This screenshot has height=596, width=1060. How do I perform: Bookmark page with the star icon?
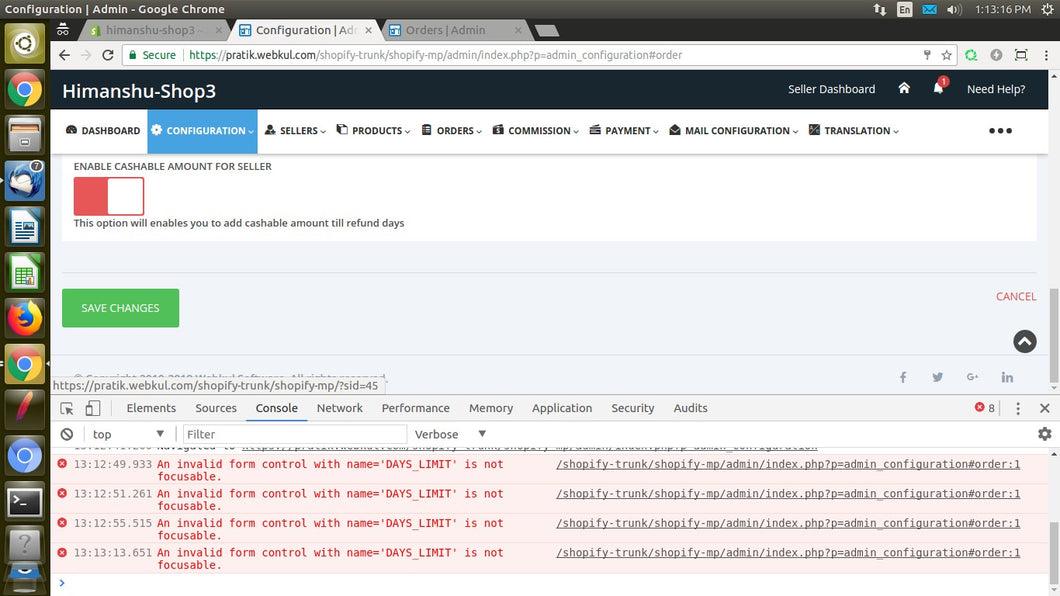[946, 55]
